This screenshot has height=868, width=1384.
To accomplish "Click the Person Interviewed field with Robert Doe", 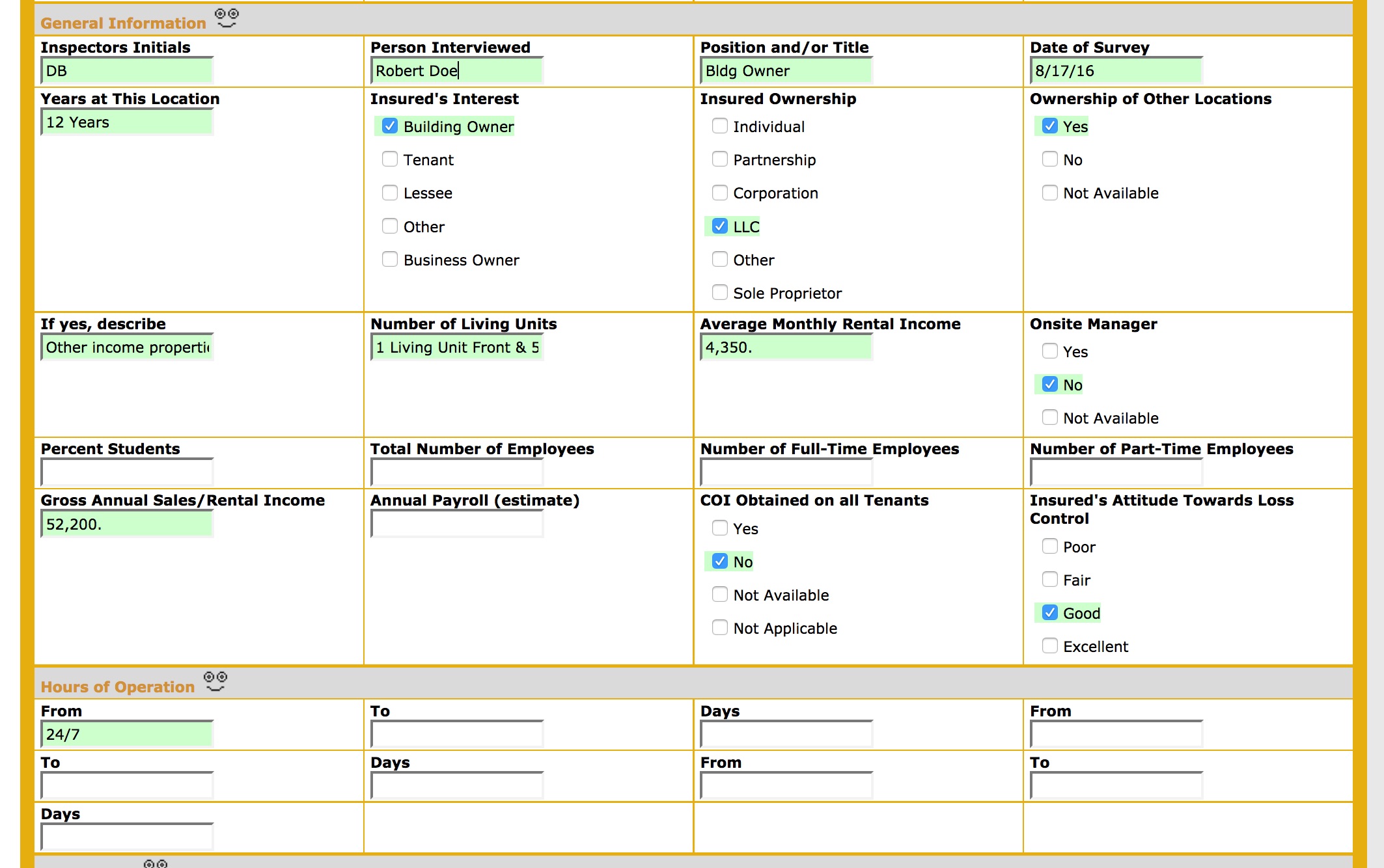I will (x=456, y=71).
